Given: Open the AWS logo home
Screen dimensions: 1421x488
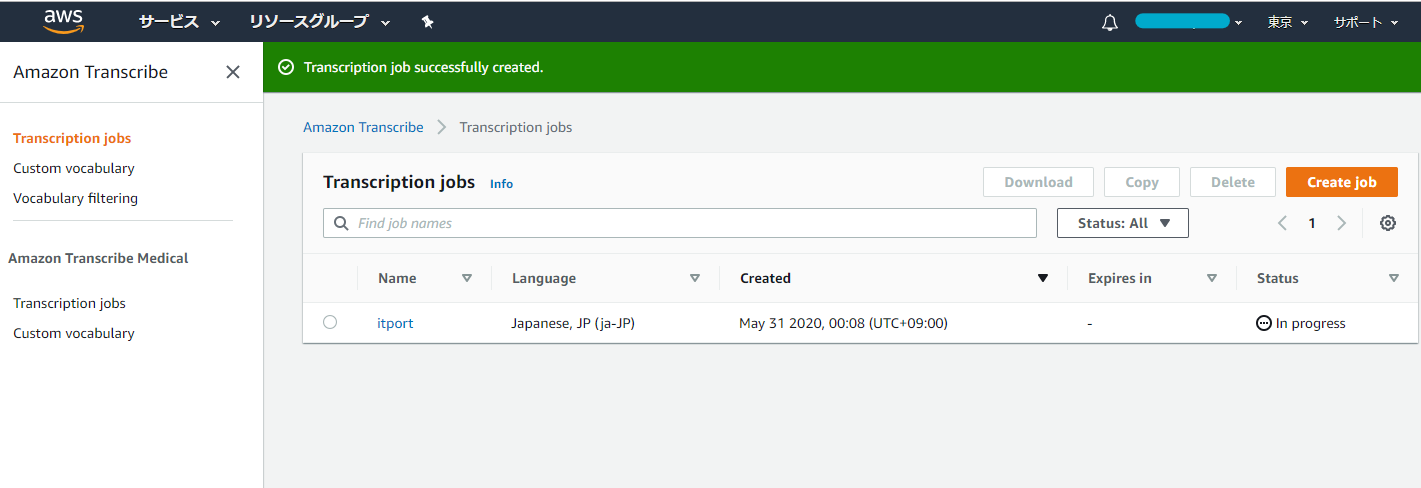Looking at the screenshot, I should (64, 21).
